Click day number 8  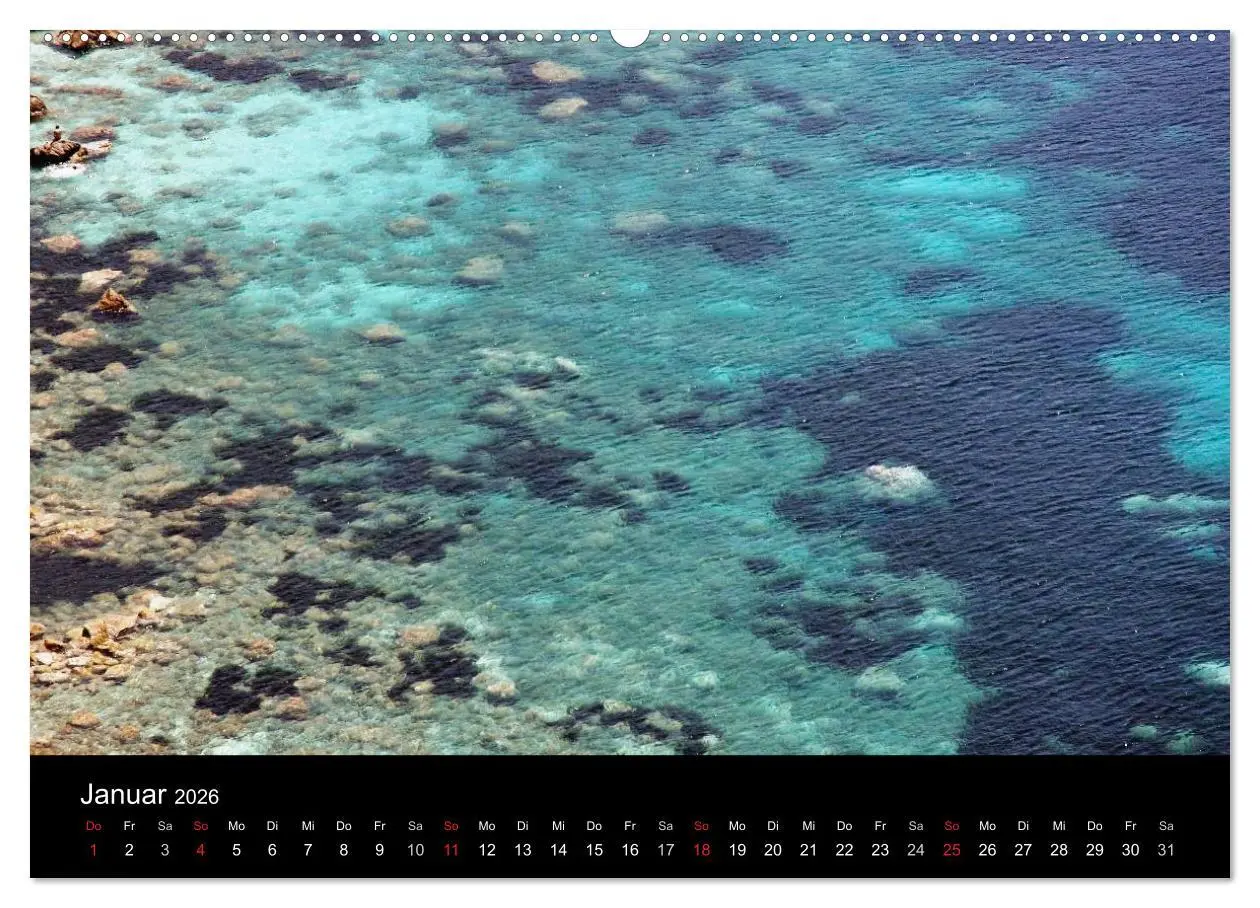pos(343,850)
